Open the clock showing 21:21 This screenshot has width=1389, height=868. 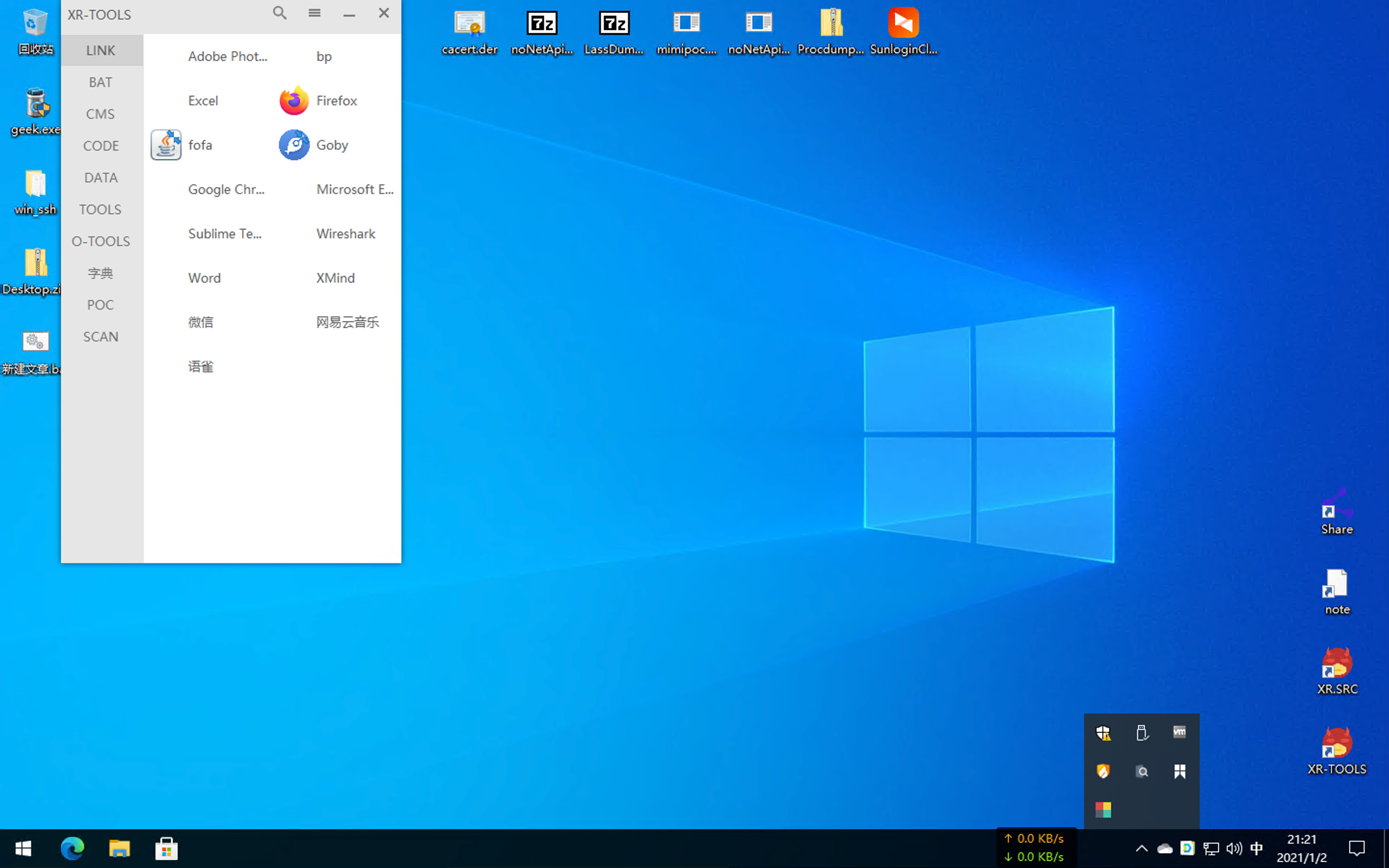point(1301,849)
